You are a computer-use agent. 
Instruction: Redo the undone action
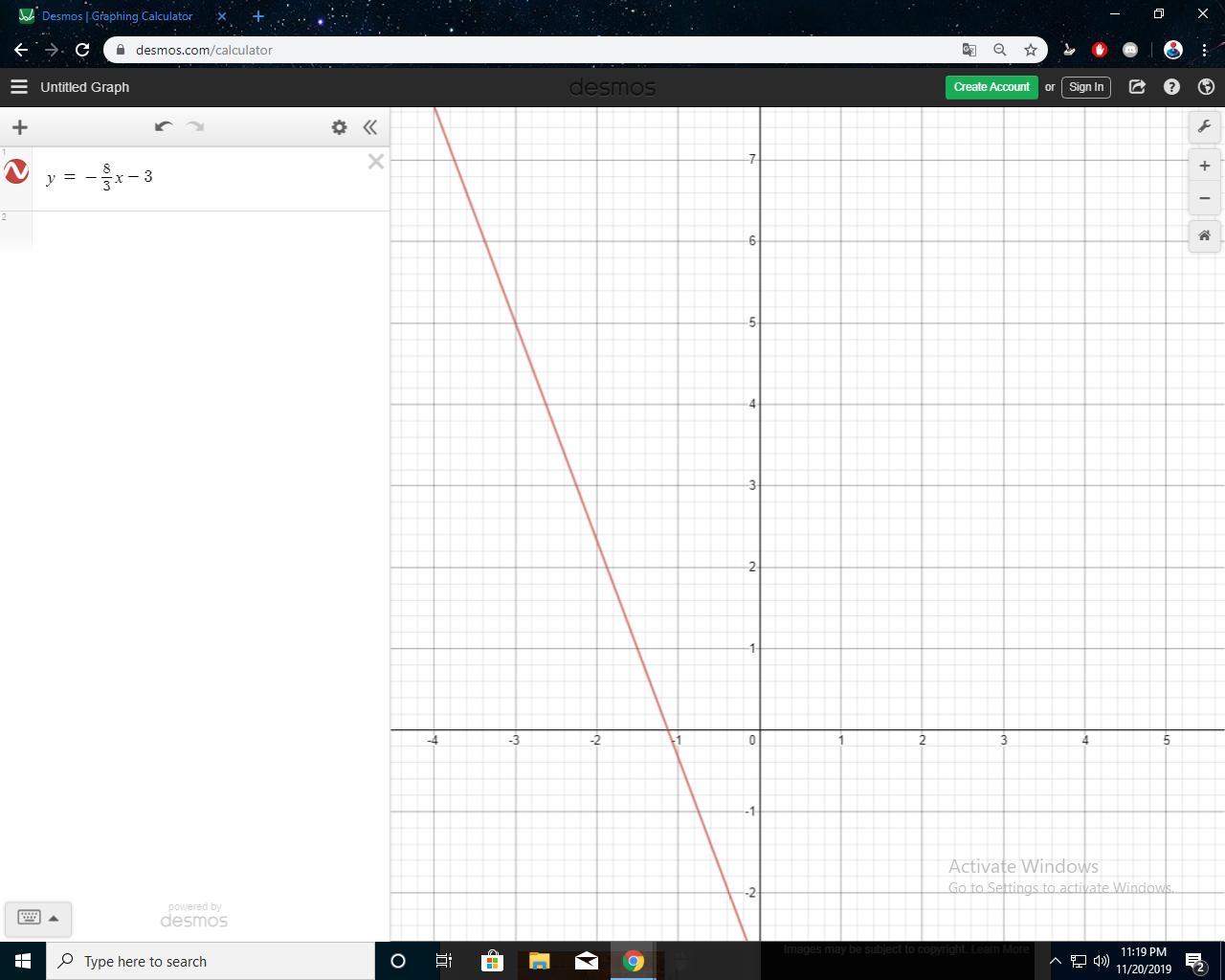(195, 126)
